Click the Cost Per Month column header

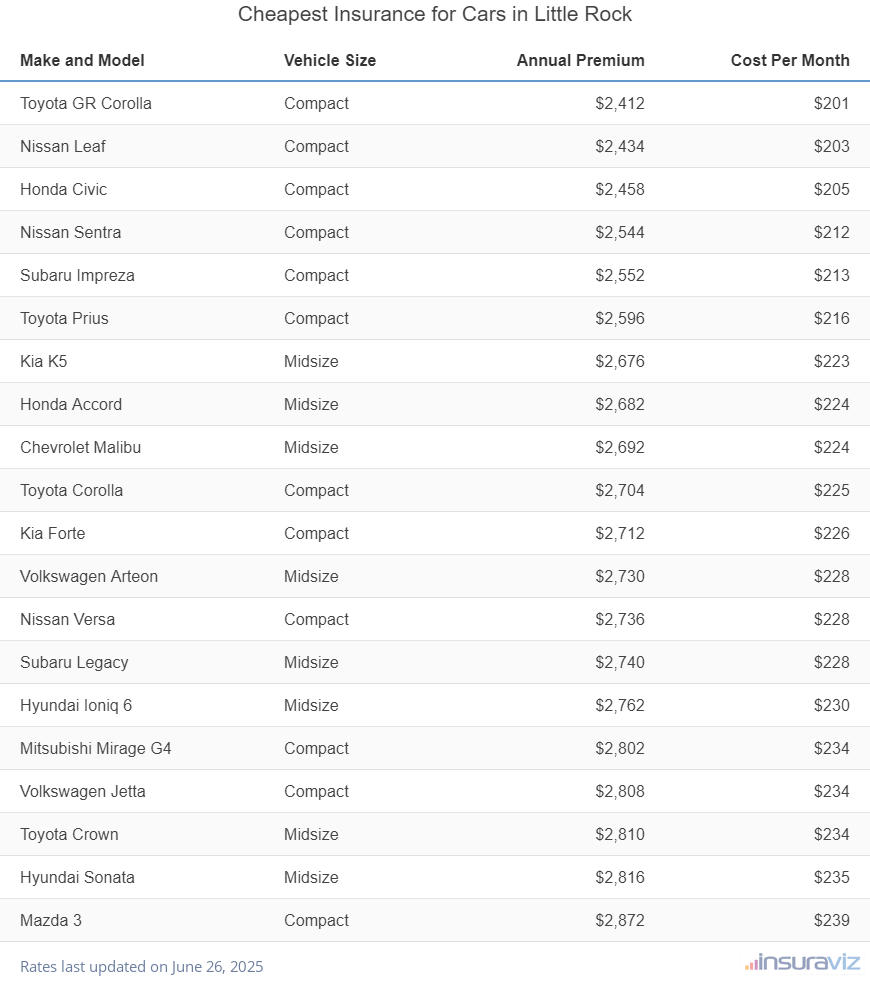[x=789, y=60]
